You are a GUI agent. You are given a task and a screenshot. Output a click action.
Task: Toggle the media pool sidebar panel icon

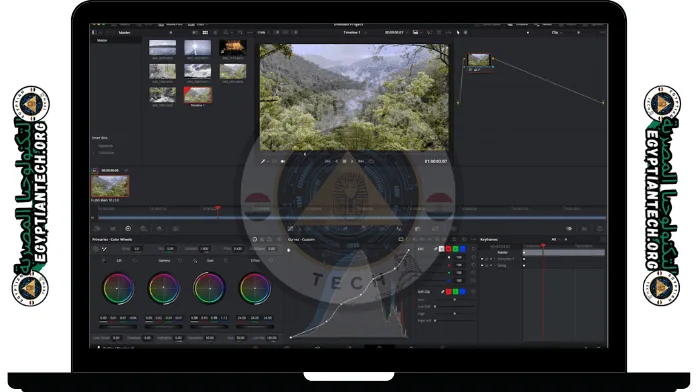[94, 32]
